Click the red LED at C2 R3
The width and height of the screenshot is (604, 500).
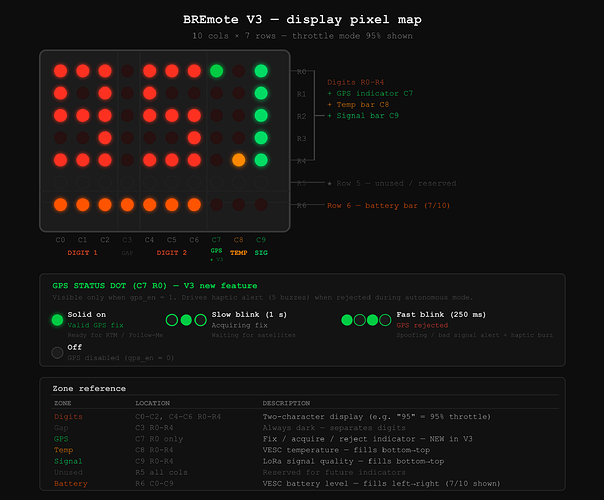point(105,138)
